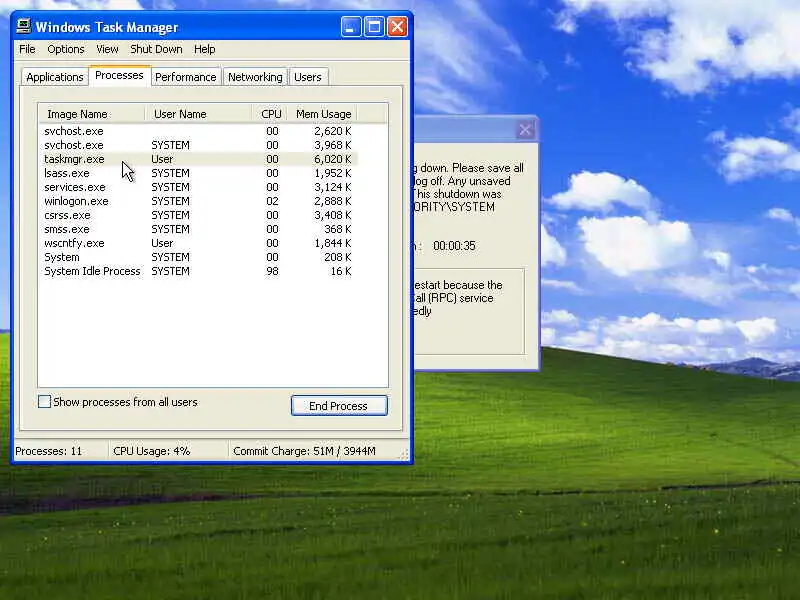Open the Shut Down menu
Image resolution: width=800 pixels, height=600 pixels.
[156, 49]
